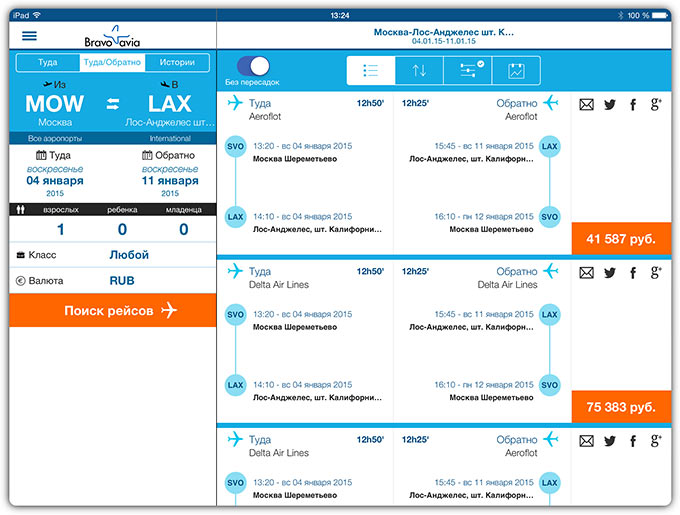Share 41 587 руб. flight by email
The image size is (680, 515).
586,104
